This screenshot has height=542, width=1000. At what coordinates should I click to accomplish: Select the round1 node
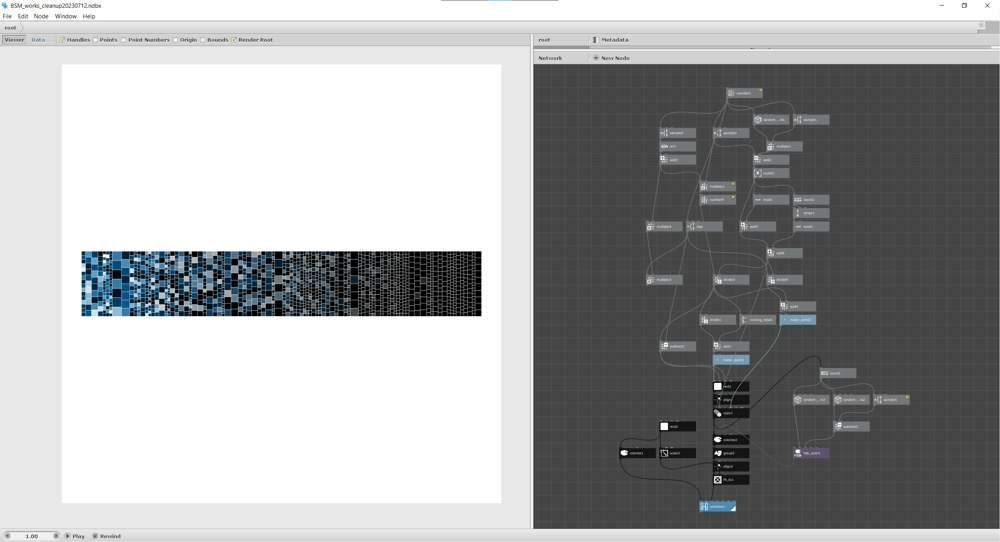click(x=771, y=173)
